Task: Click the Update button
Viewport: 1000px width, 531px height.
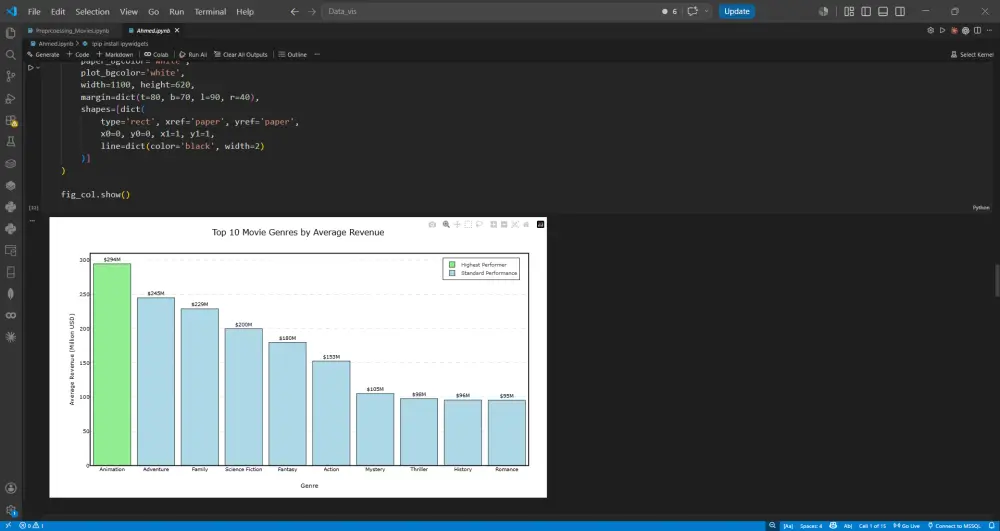Action: tap(737, 11)
